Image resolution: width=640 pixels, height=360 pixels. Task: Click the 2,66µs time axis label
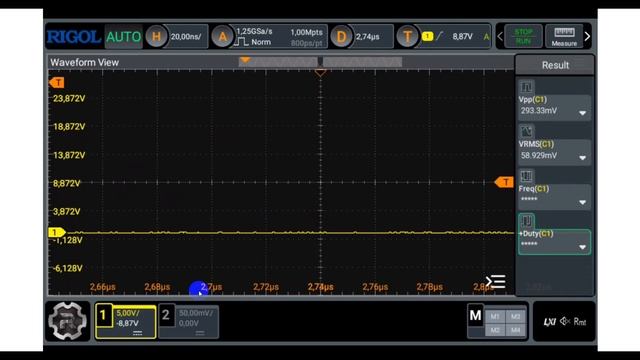[x=102, y=287]
